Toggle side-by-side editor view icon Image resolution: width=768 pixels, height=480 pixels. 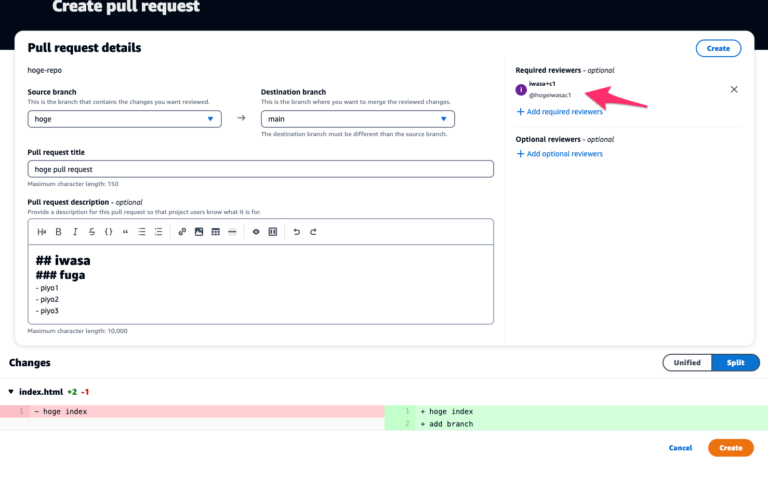coord(273,232)
